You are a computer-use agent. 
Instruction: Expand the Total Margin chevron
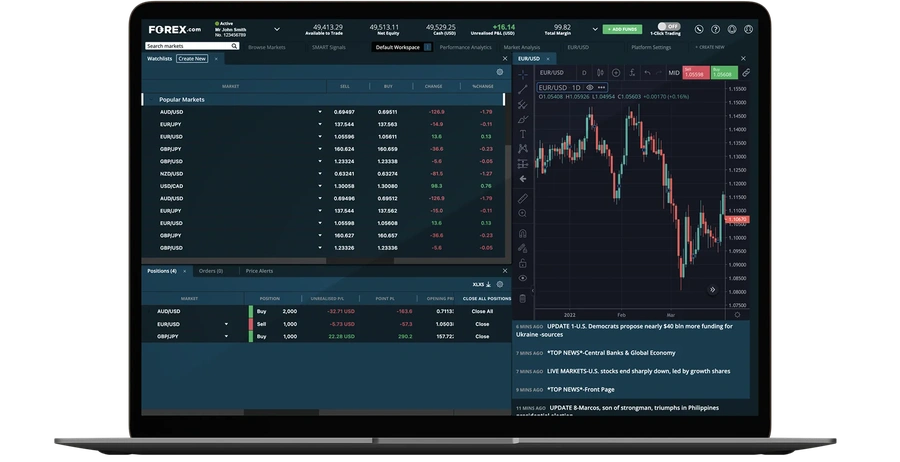click(595, 29)
